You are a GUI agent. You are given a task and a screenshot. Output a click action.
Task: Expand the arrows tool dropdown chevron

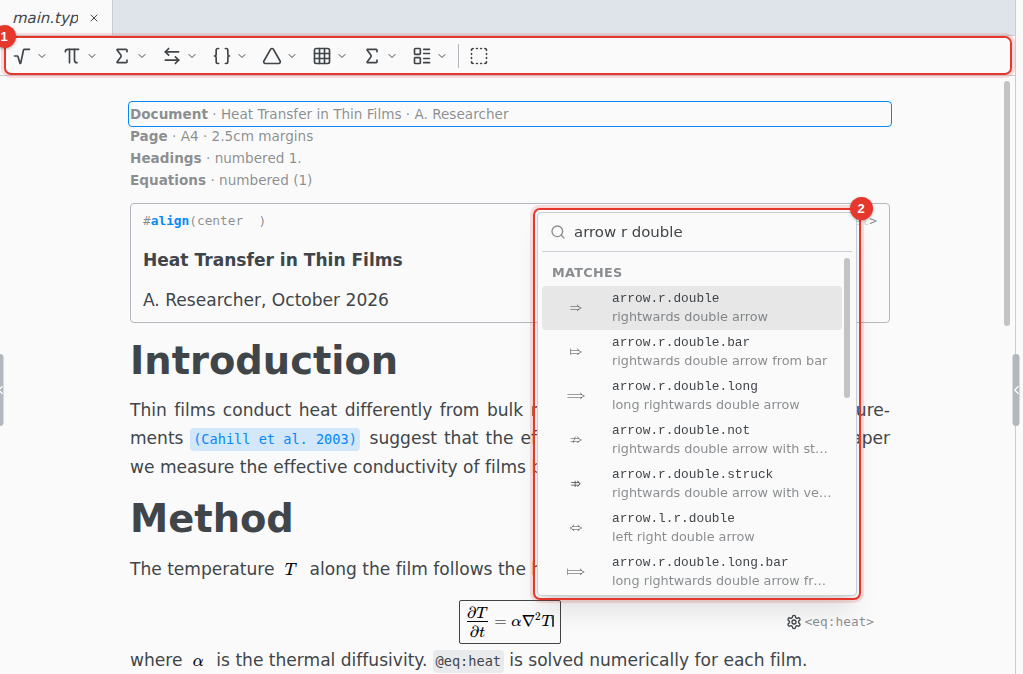coord(192,56)
